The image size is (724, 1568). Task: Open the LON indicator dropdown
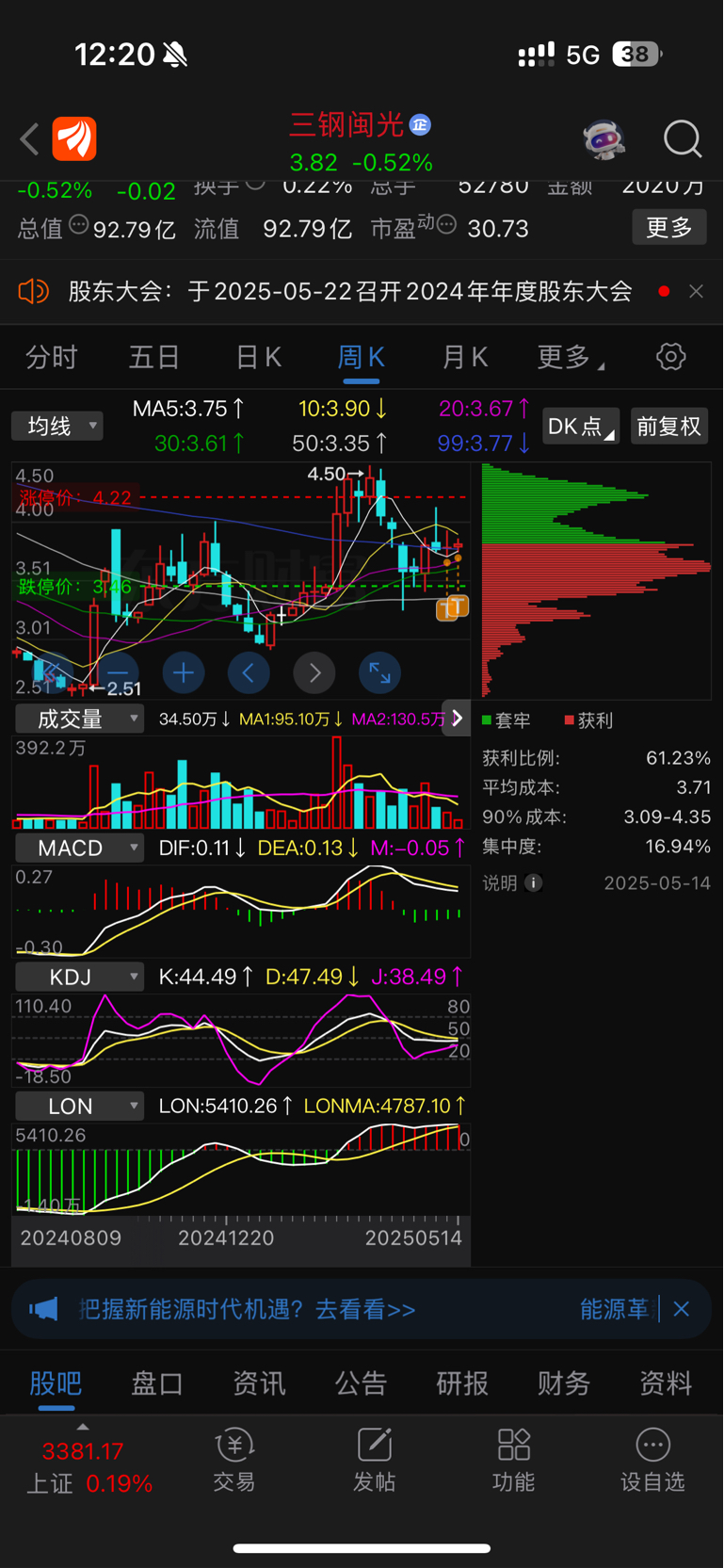coord(79,1106)
